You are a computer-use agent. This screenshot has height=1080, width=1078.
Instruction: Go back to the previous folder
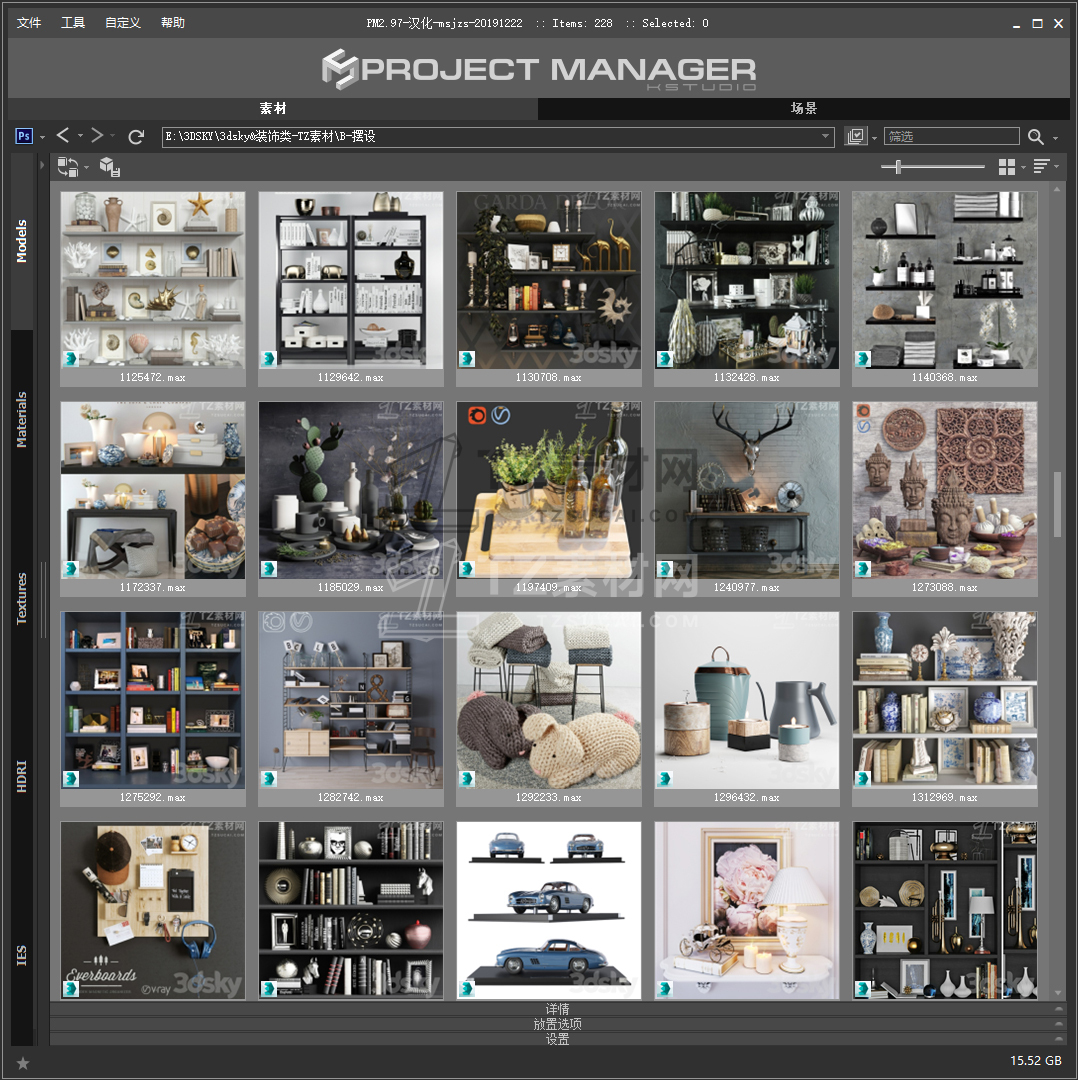tap(63, 136)
